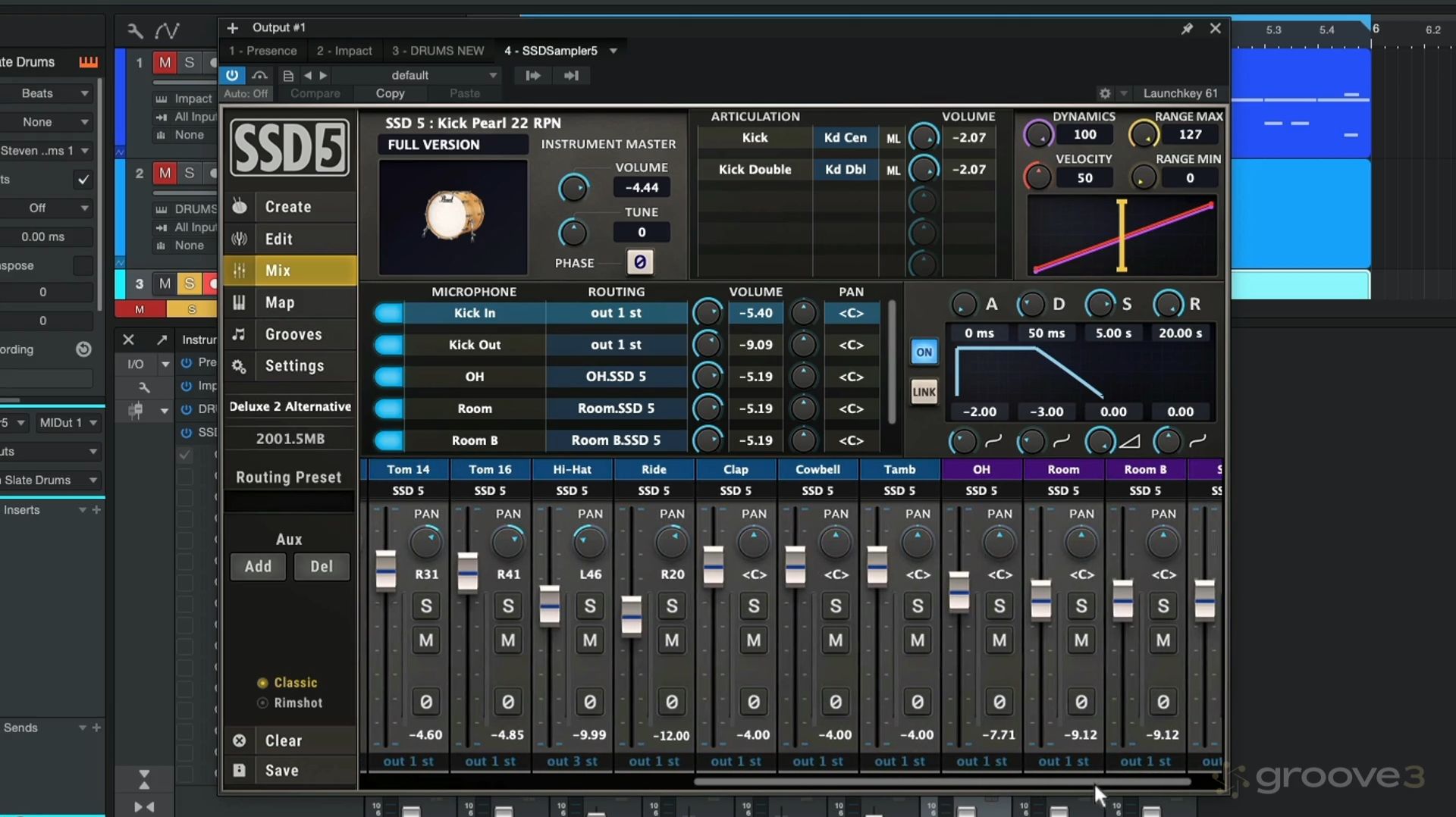This screenshot has height=817, width=1456.
Task: Click the Clap channel volume fader
Action: pyautogui.click(x=713, y=565)
